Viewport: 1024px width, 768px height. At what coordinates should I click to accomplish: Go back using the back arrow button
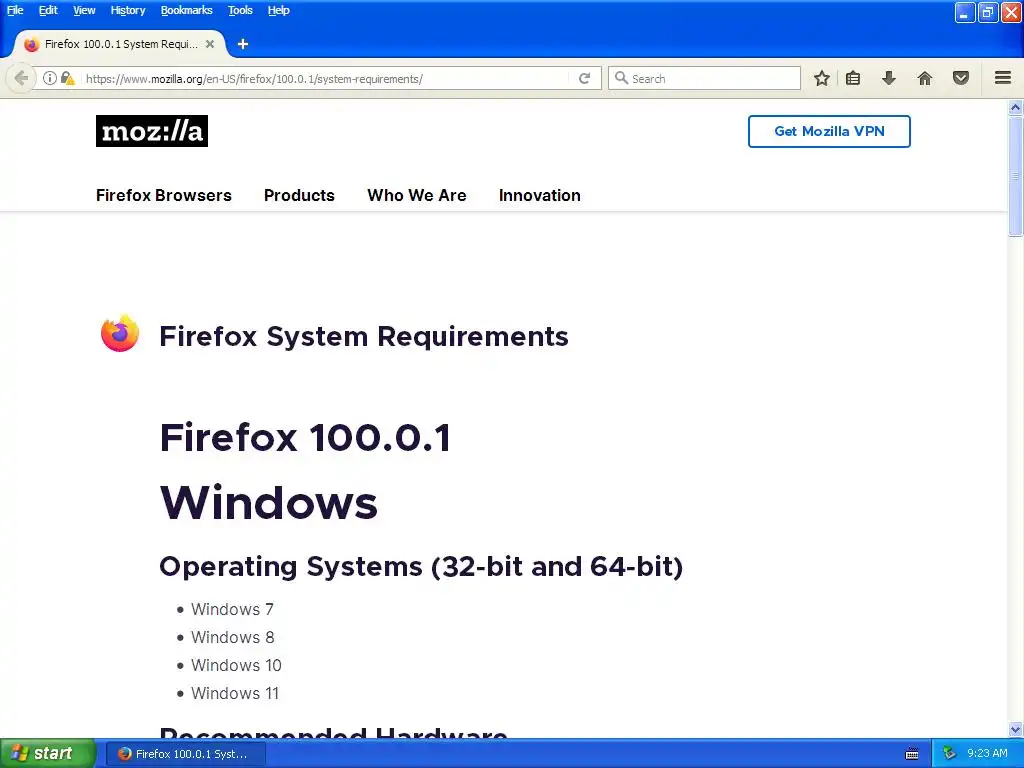point(21,78)
